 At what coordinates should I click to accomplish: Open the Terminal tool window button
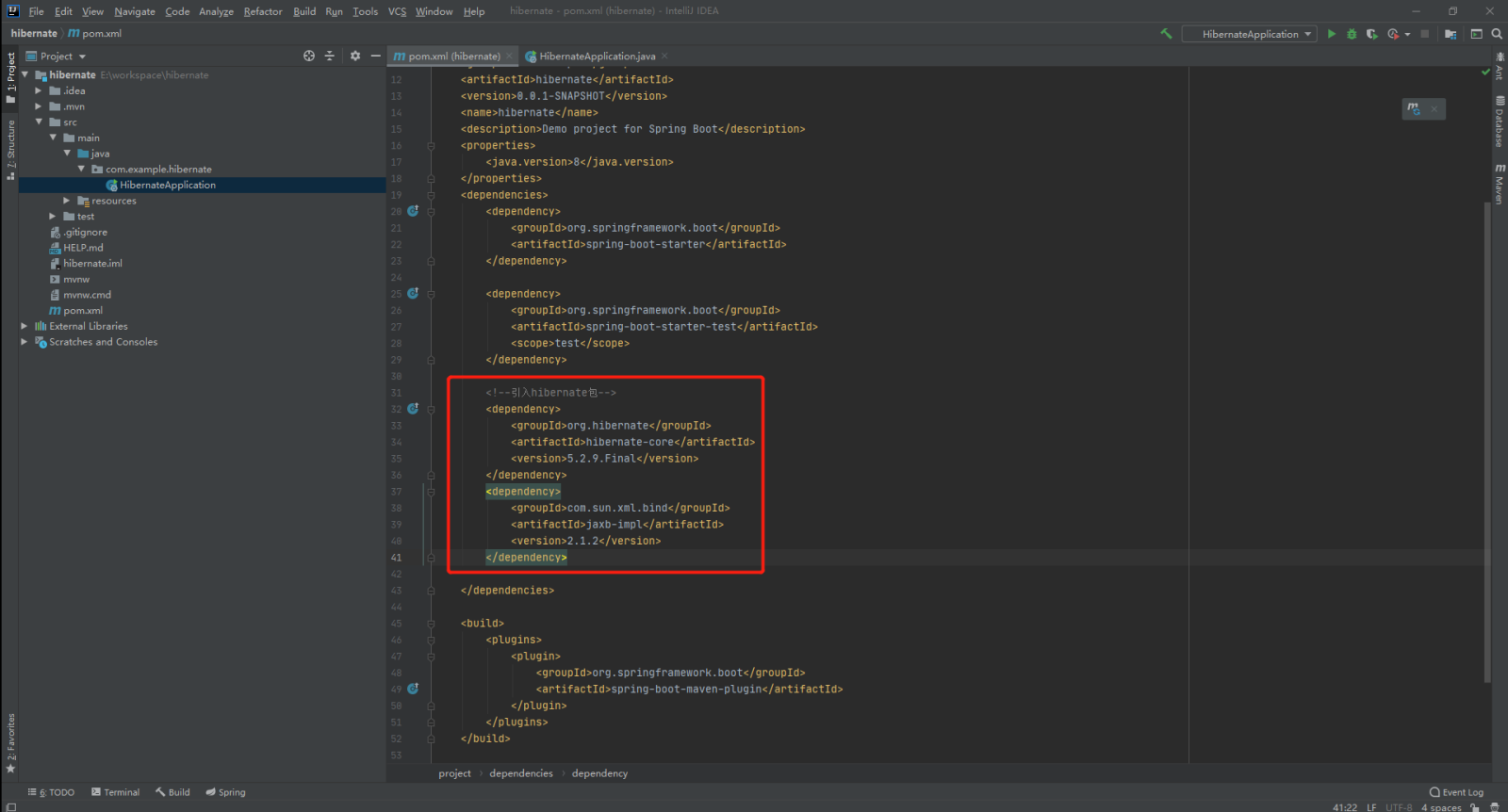pos(115,792)
